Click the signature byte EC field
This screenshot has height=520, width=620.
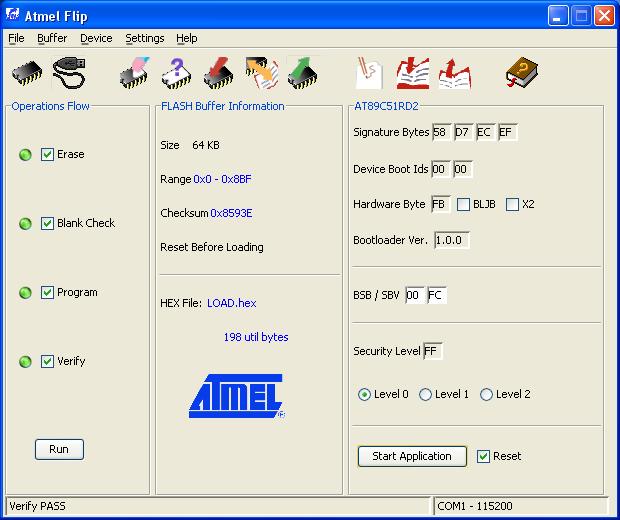coord(486,132)
